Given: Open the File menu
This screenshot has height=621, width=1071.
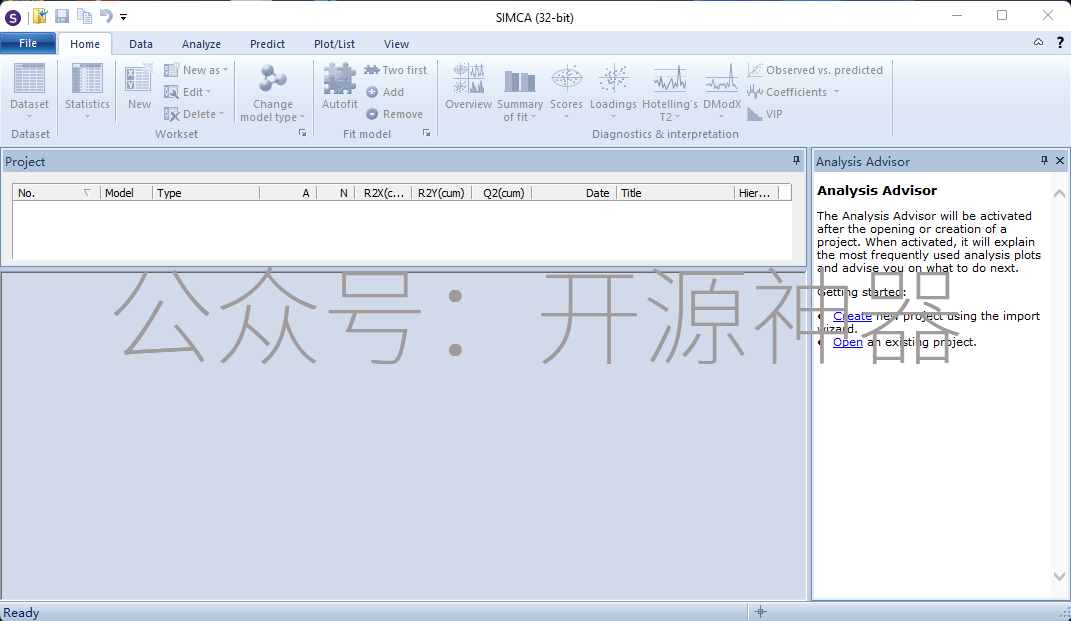Looking at the screenshot, I should [28, 43].
